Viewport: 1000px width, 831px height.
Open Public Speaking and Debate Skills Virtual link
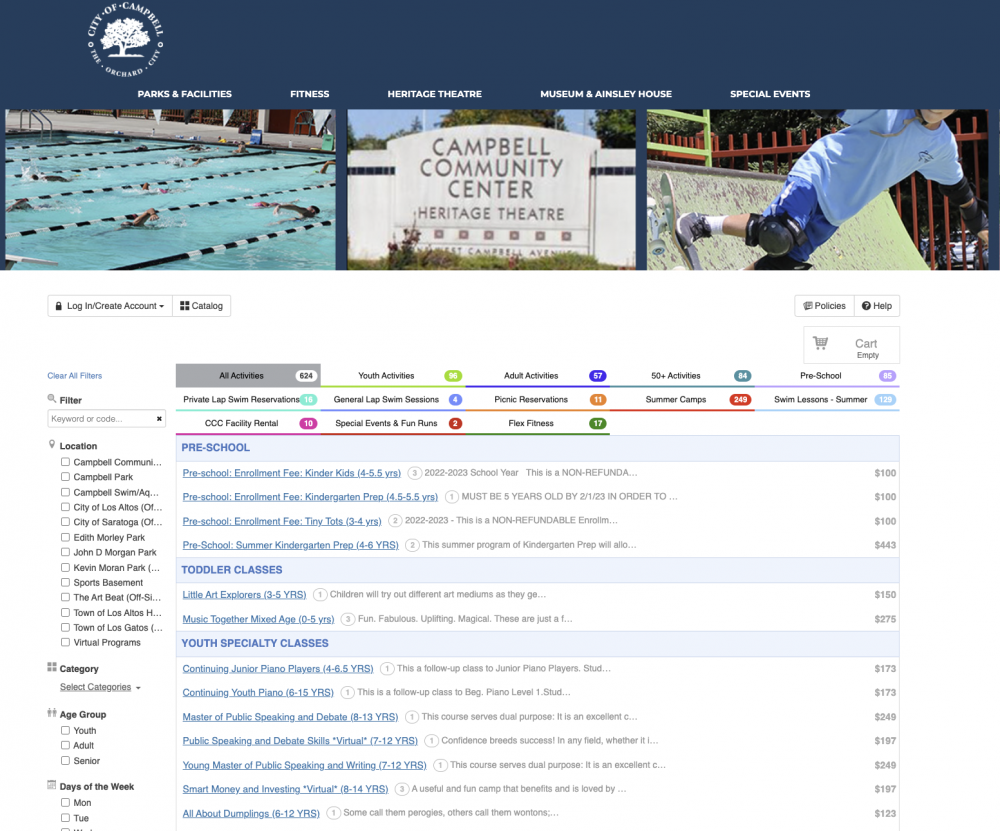click(x=300, y=741)
